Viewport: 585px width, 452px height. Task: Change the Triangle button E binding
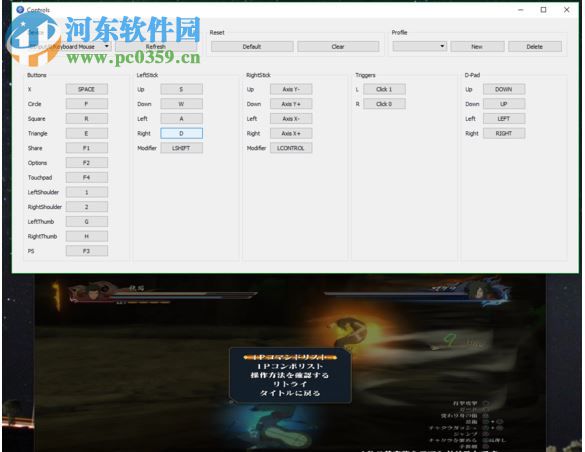87,134
